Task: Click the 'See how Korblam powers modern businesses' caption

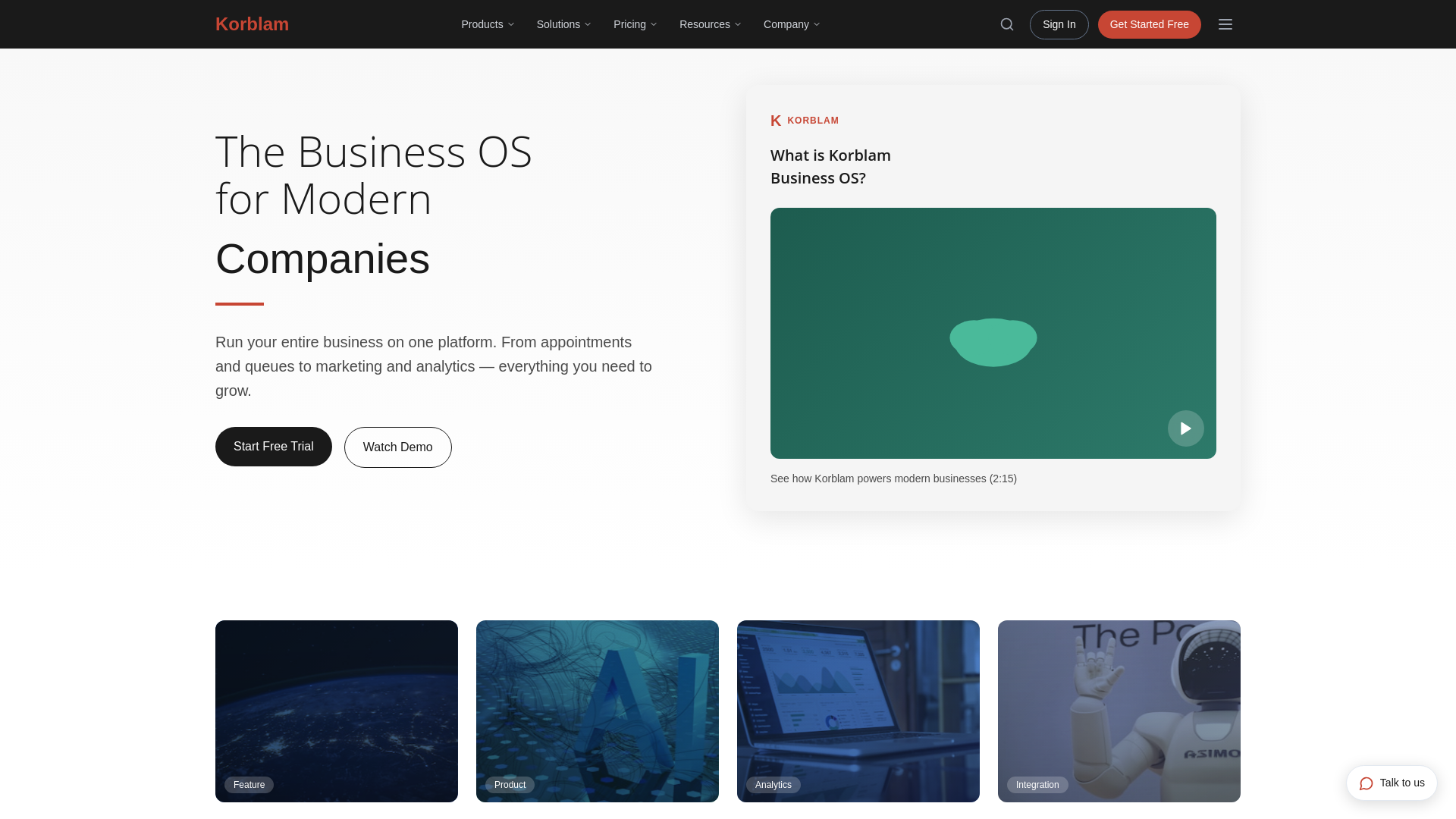Action: click(x=893, y=479)
